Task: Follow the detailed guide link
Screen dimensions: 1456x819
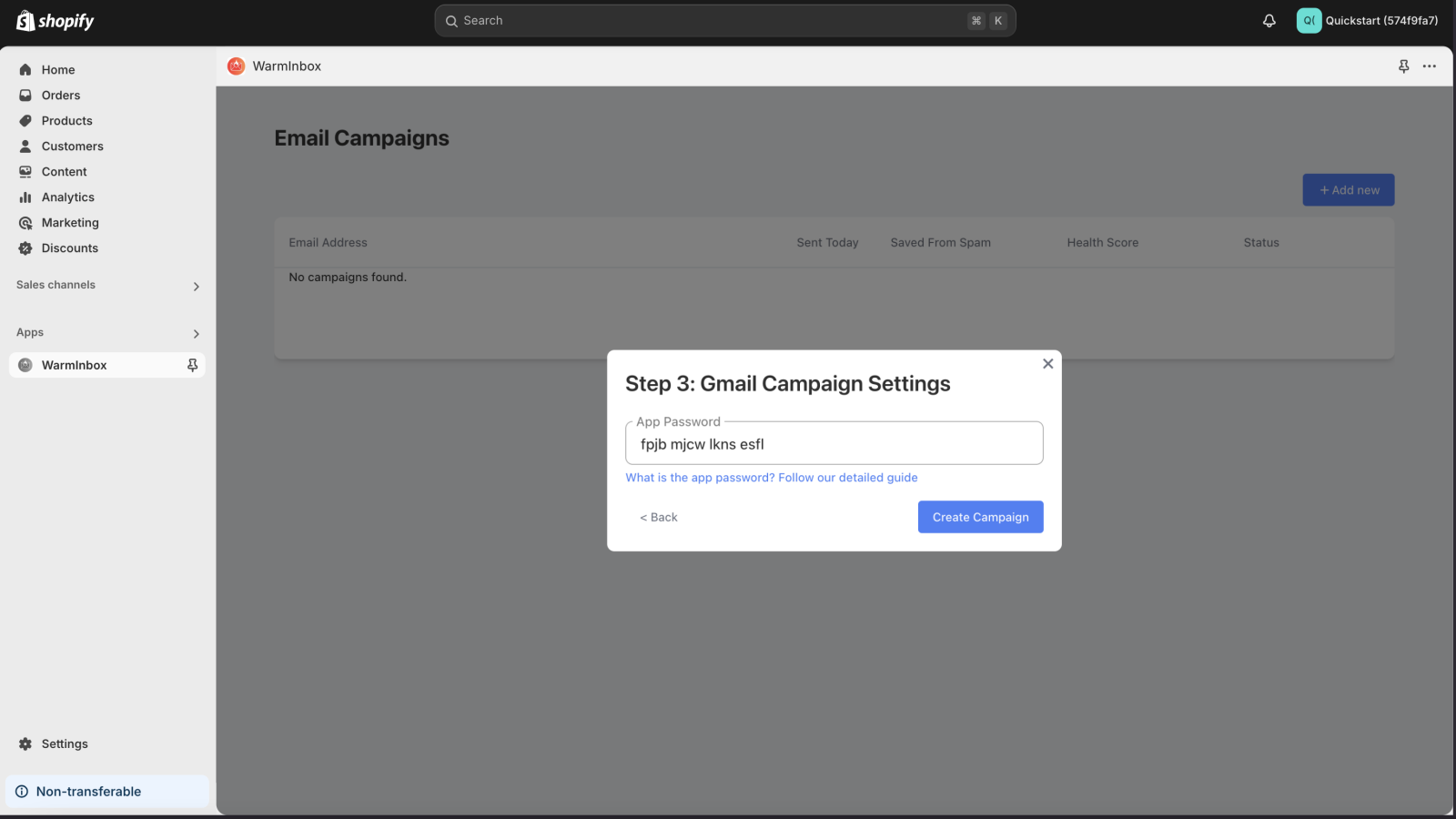Action: click(x=771, y=477)
